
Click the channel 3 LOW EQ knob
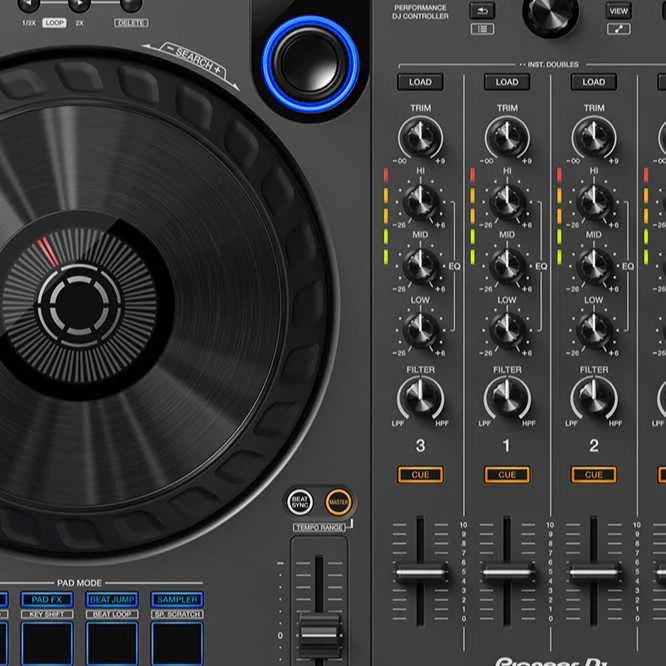point(420,330)
